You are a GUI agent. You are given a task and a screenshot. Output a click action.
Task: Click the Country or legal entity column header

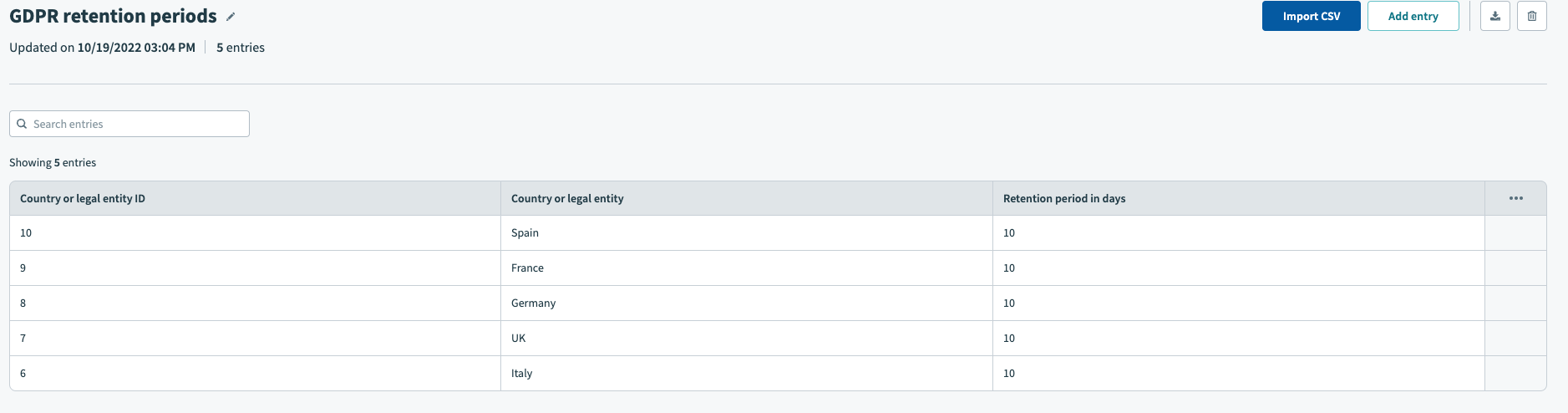[x=567, y=199]
